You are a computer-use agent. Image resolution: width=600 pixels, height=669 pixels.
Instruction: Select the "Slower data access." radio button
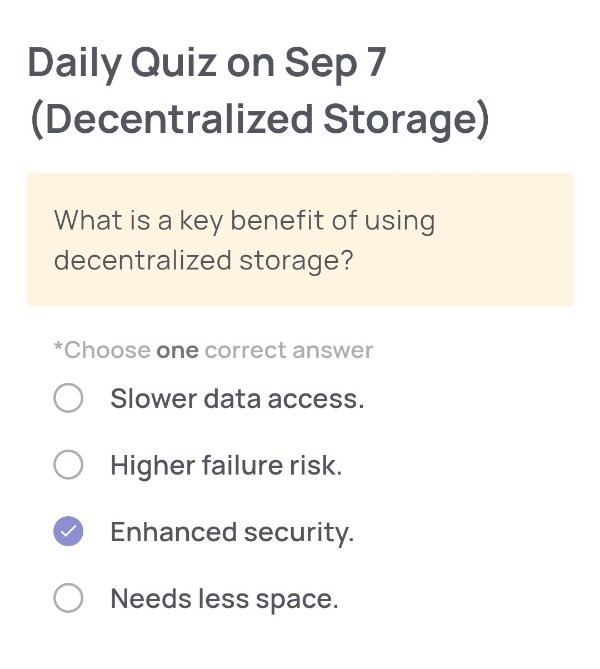pos(68,399)
